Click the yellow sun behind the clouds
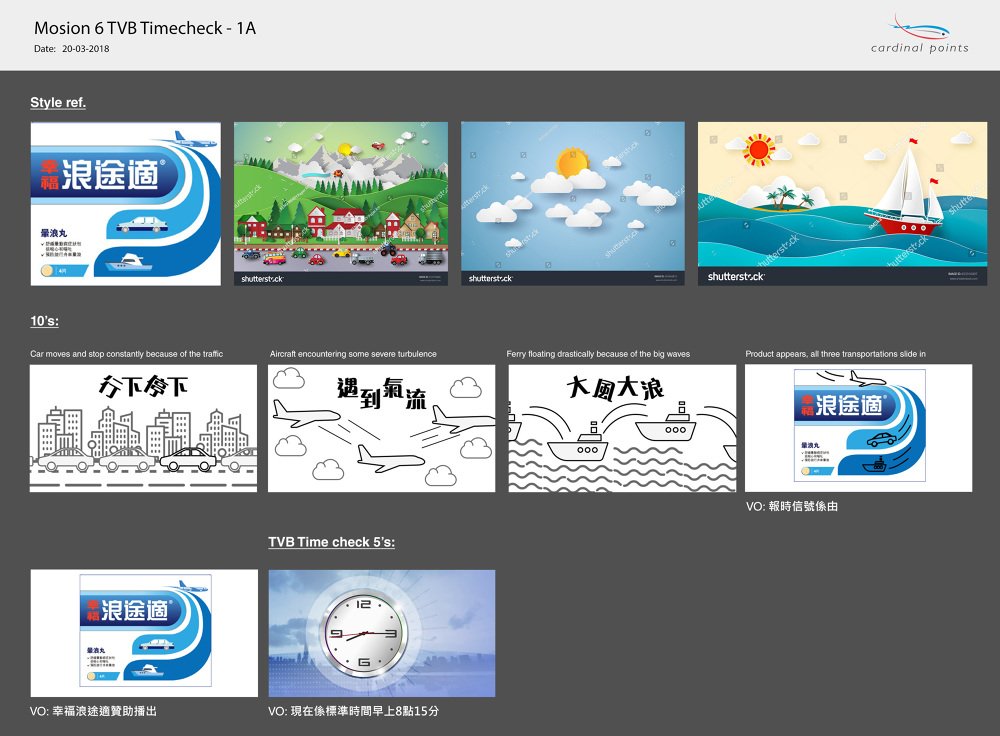The image size is (1000, 736). [572, 161]
